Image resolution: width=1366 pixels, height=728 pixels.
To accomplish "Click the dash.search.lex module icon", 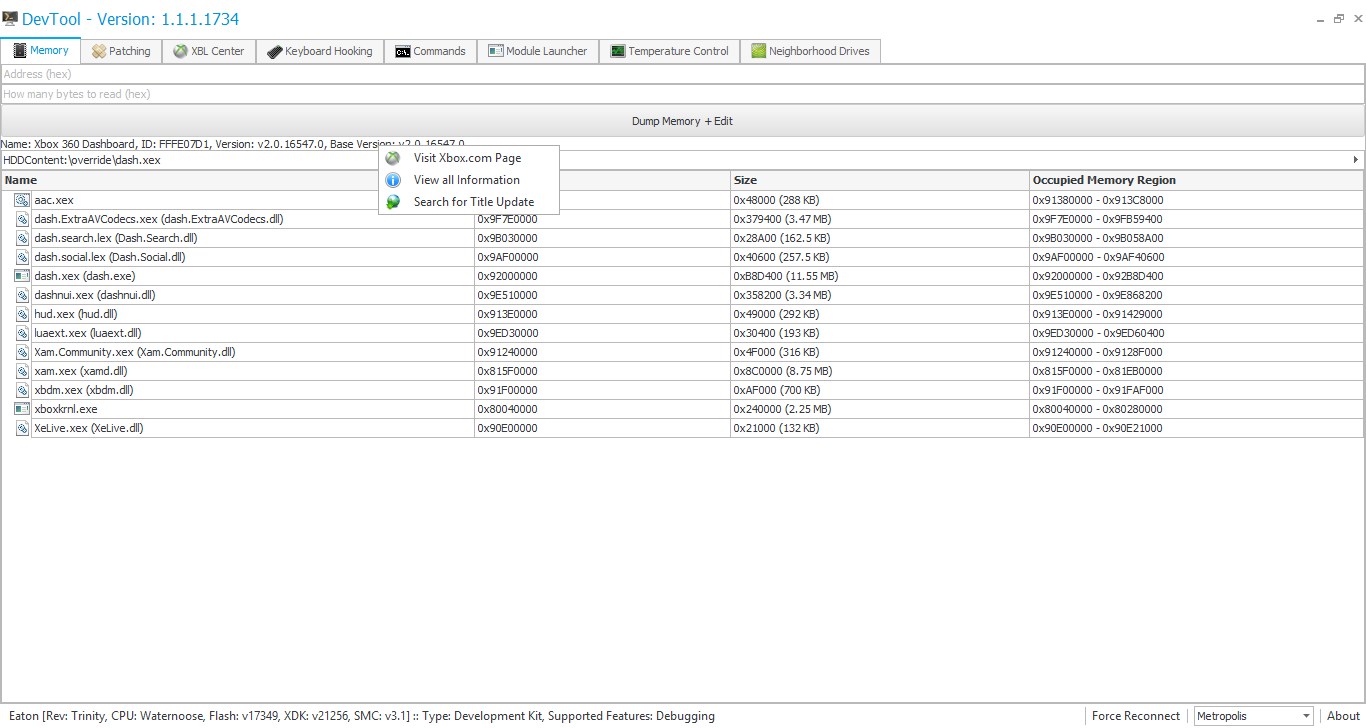I will pyautogui.click(x=22, y=238).
